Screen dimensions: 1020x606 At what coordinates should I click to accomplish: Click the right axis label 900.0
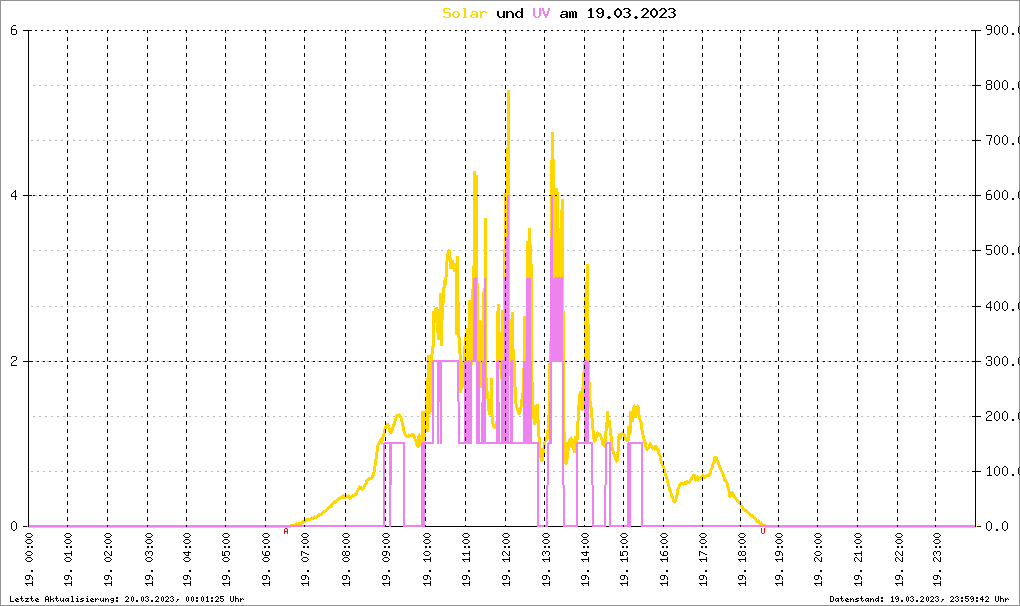point(1000,31)
